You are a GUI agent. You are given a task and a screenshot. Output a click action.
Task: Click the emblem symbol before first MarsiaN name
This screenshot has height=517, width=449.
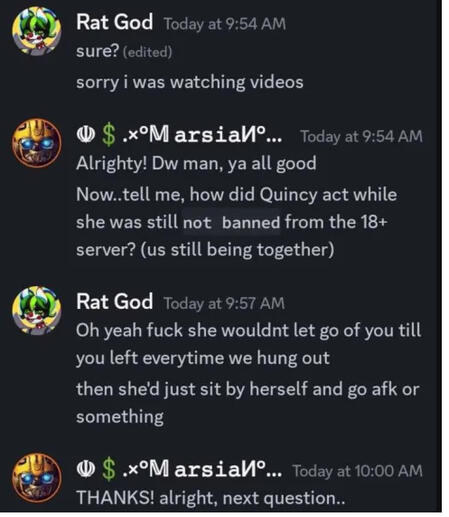[x=86, y=135]
